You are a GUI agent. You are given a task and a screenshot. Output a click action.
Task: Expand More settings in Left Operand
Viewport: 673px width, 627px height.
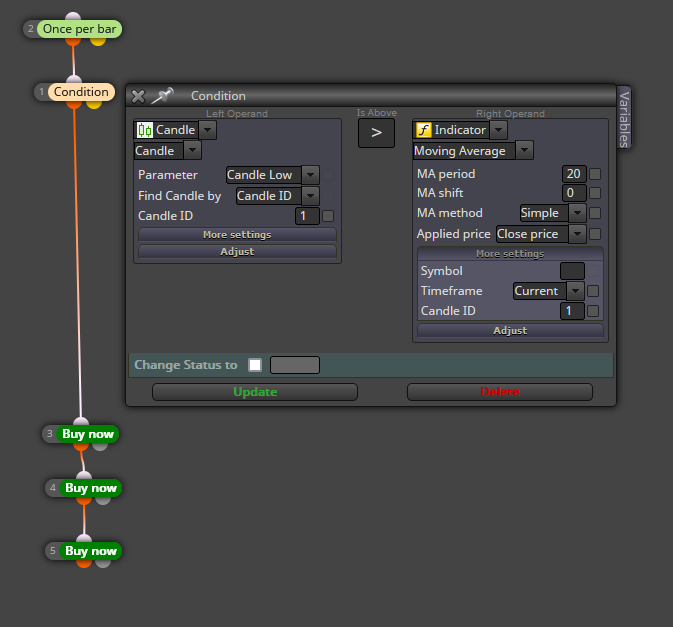pyautogui.click(x=237, y=235)
